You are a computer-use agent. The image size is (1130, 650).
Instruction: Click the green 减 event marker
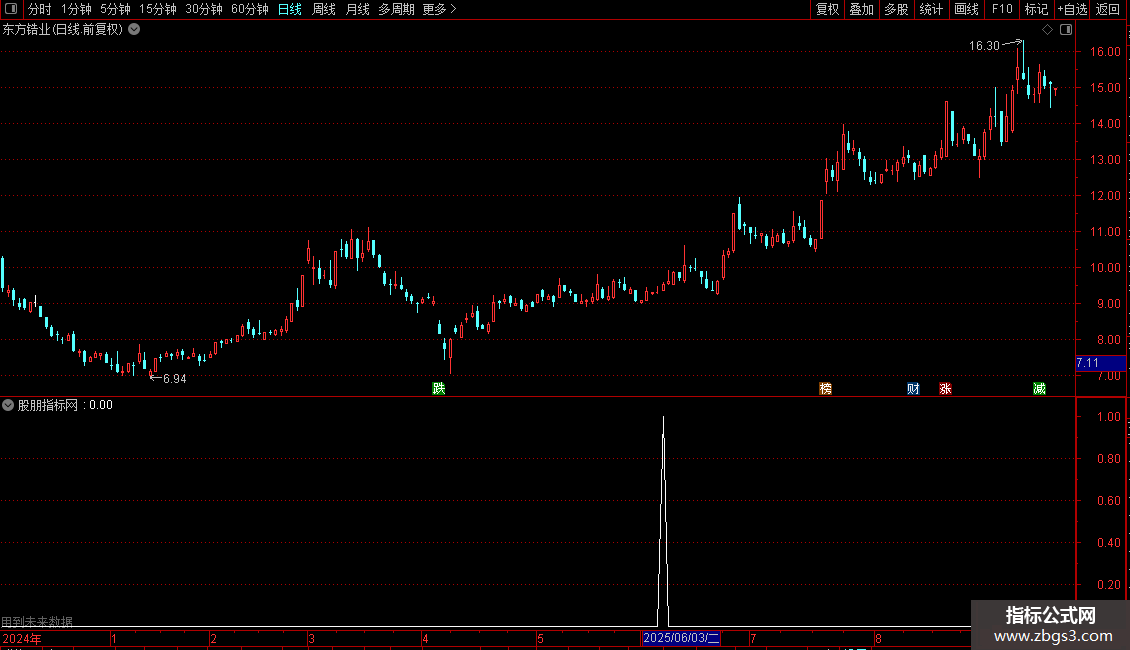click(x=1039, y=388)
